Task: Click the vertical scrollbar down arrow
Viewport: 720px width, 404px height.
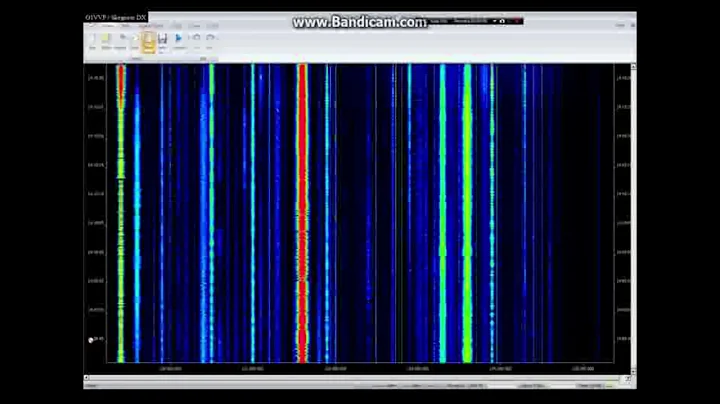Action: point(633,371)
